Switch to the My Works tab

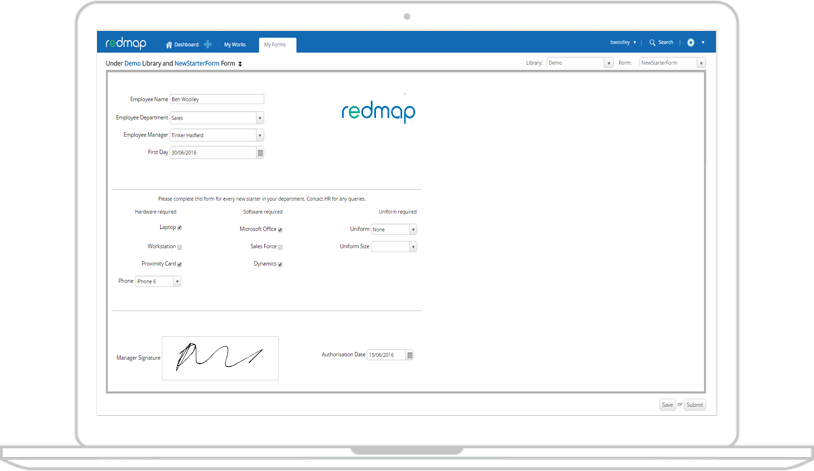coord(235,45)
